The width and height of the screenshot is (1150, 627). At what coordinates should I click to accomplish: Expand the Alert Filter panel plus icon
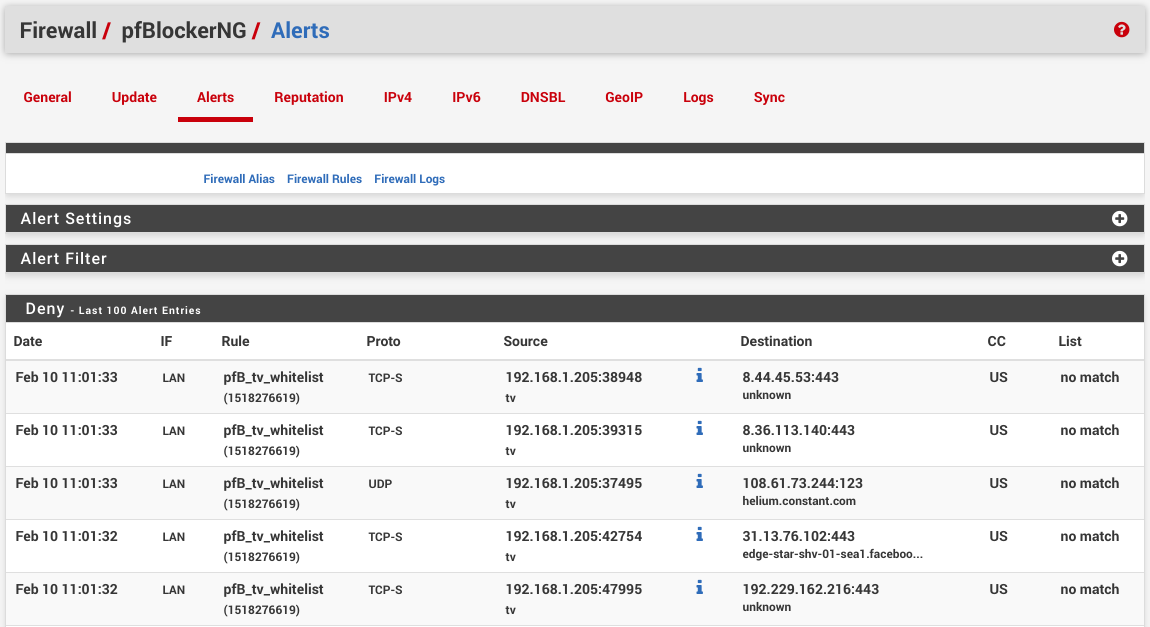click(1119, 258)
